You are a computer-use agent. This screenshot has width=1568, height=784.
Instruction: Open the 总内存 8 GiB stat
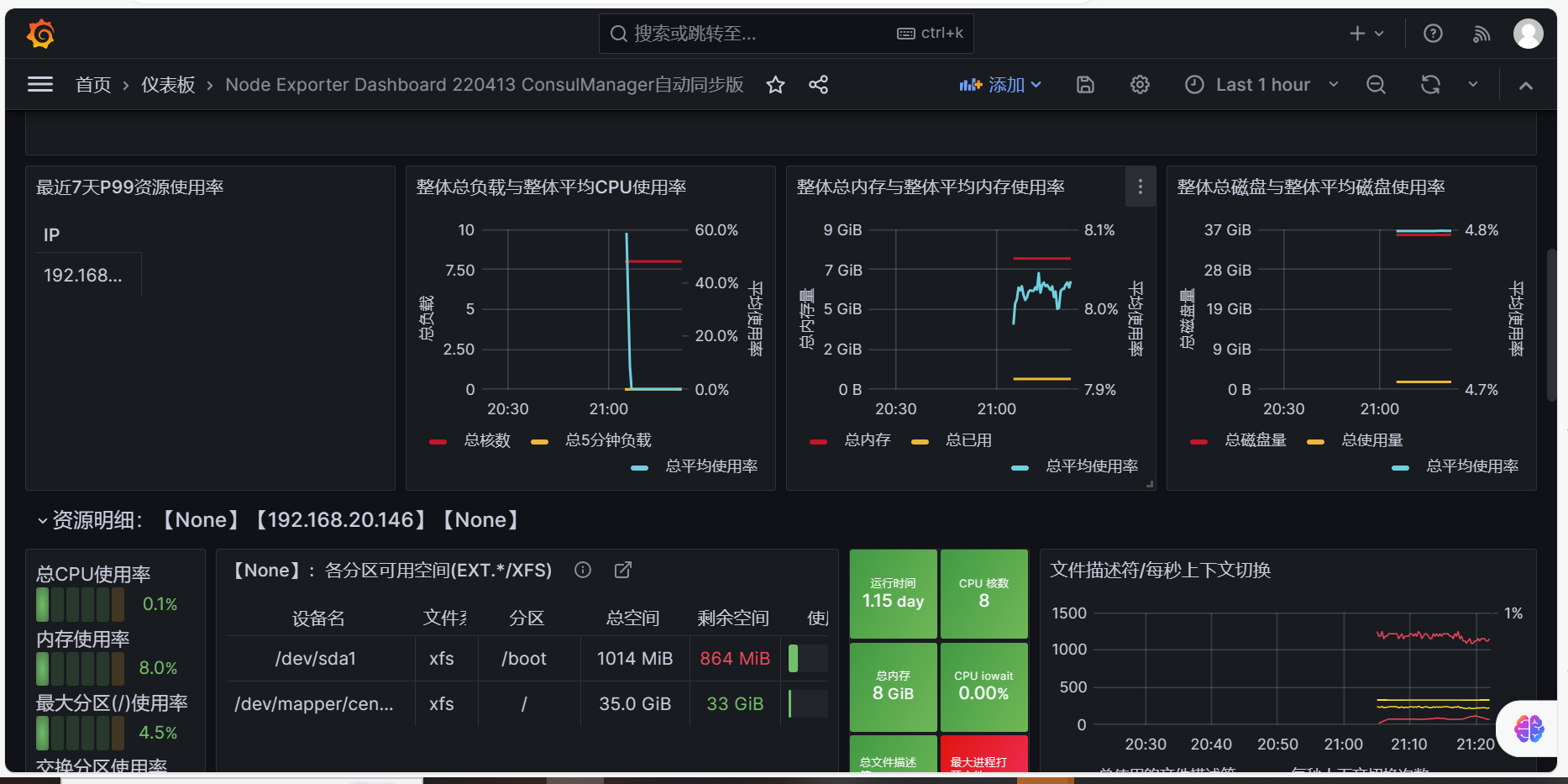(x=893, y=687)
